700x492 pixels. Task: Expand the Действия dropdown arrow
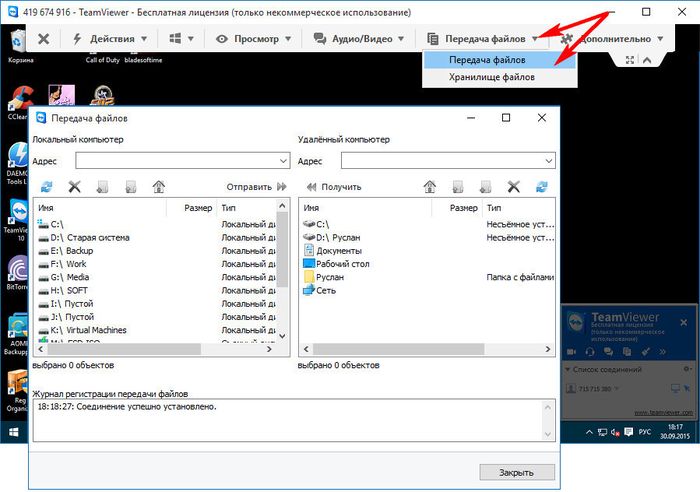point(144,39)
